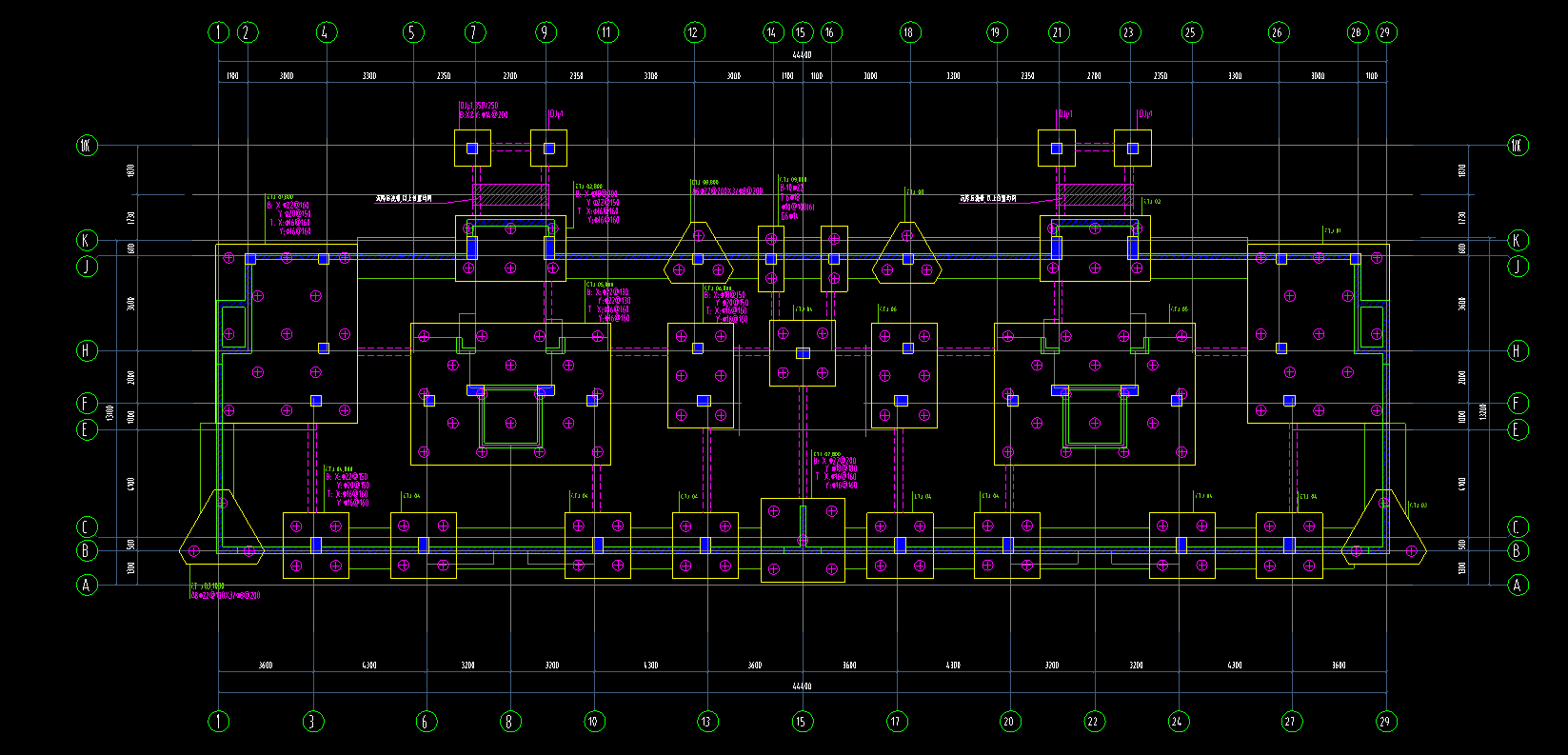
Task: Select grid axis bubble 2 along the top
Action: click(248, 32)
